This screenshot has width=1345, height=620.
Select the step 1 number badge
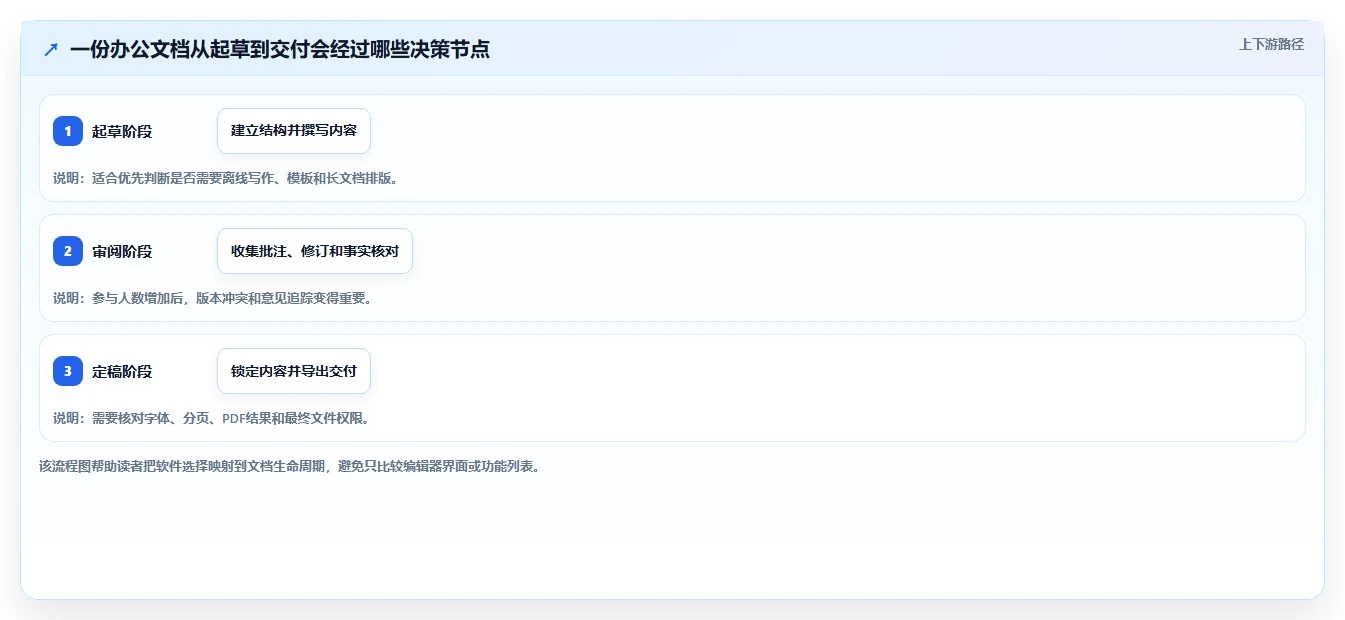68,131
